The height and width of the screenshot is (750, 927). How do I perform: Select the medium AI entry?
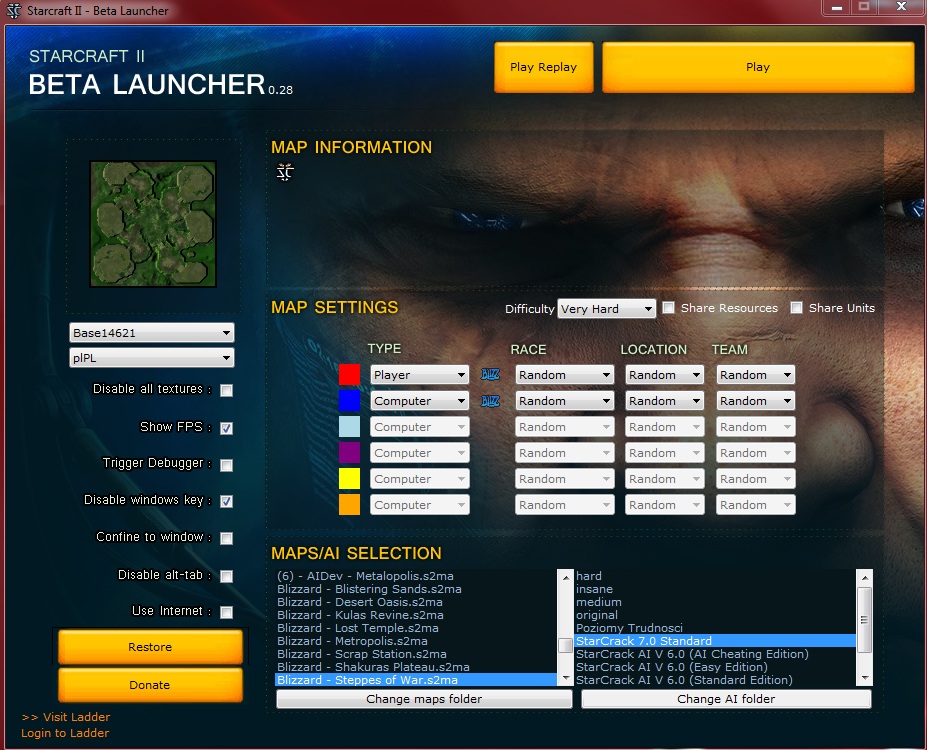(715, 602)
